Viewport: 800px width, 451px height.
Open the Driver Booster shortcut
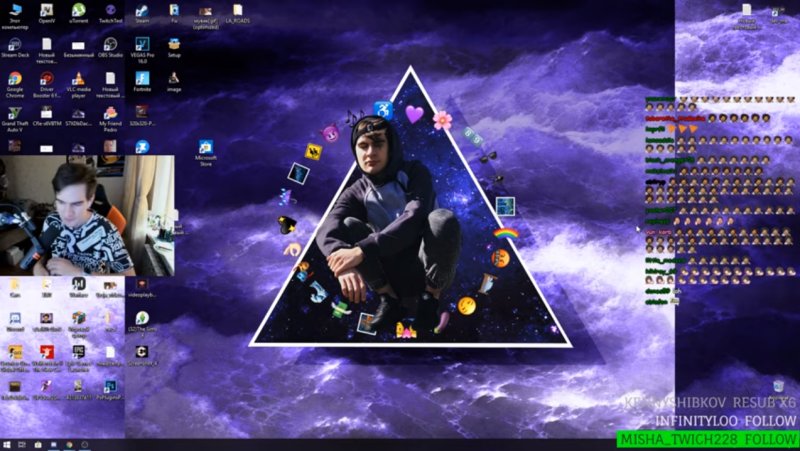(x=46, y=79)
